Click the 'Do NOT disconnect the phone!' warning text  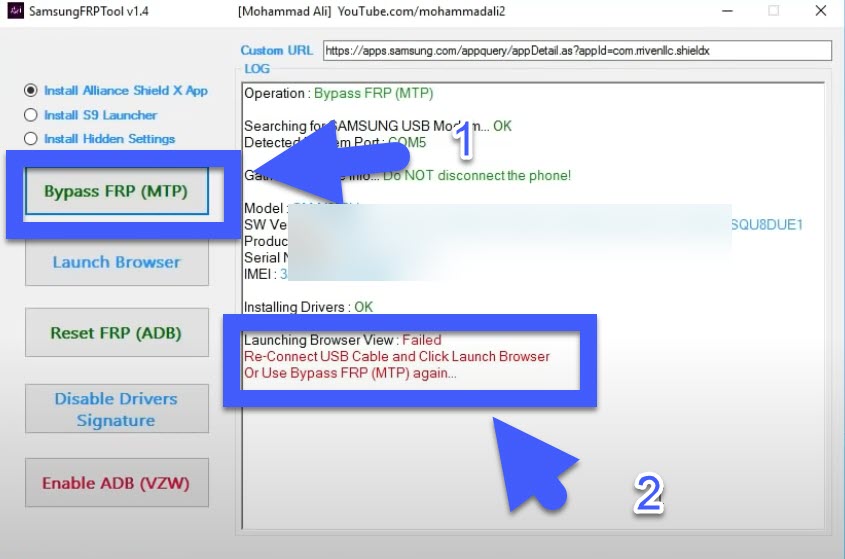coord(477,175)
